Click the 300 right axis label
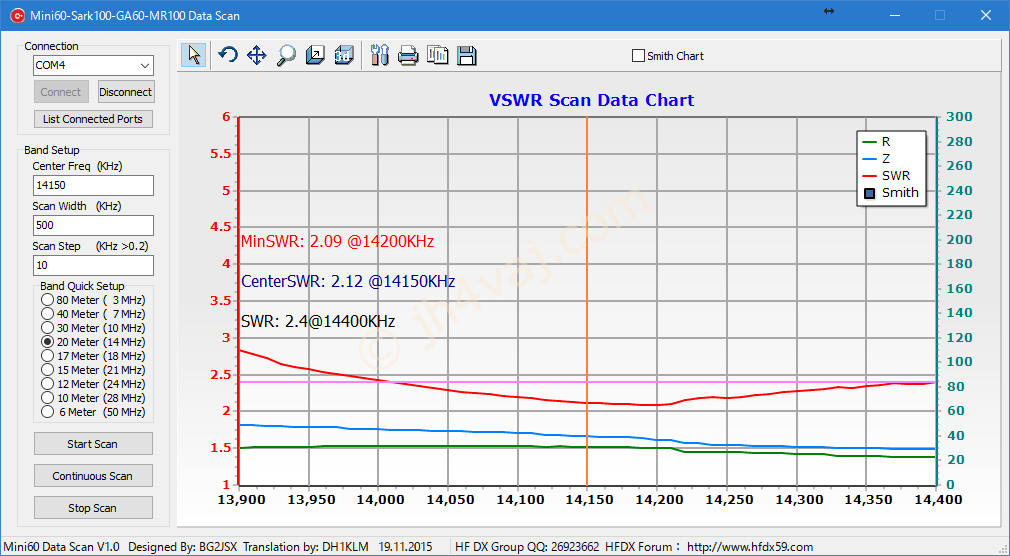 [x=960, y=117]
